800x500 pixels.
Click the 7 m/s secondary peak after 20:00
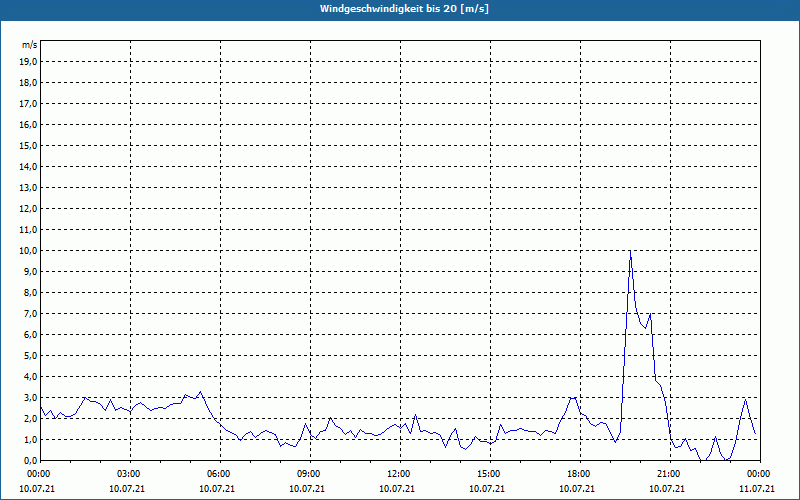[x=650, y=314]
